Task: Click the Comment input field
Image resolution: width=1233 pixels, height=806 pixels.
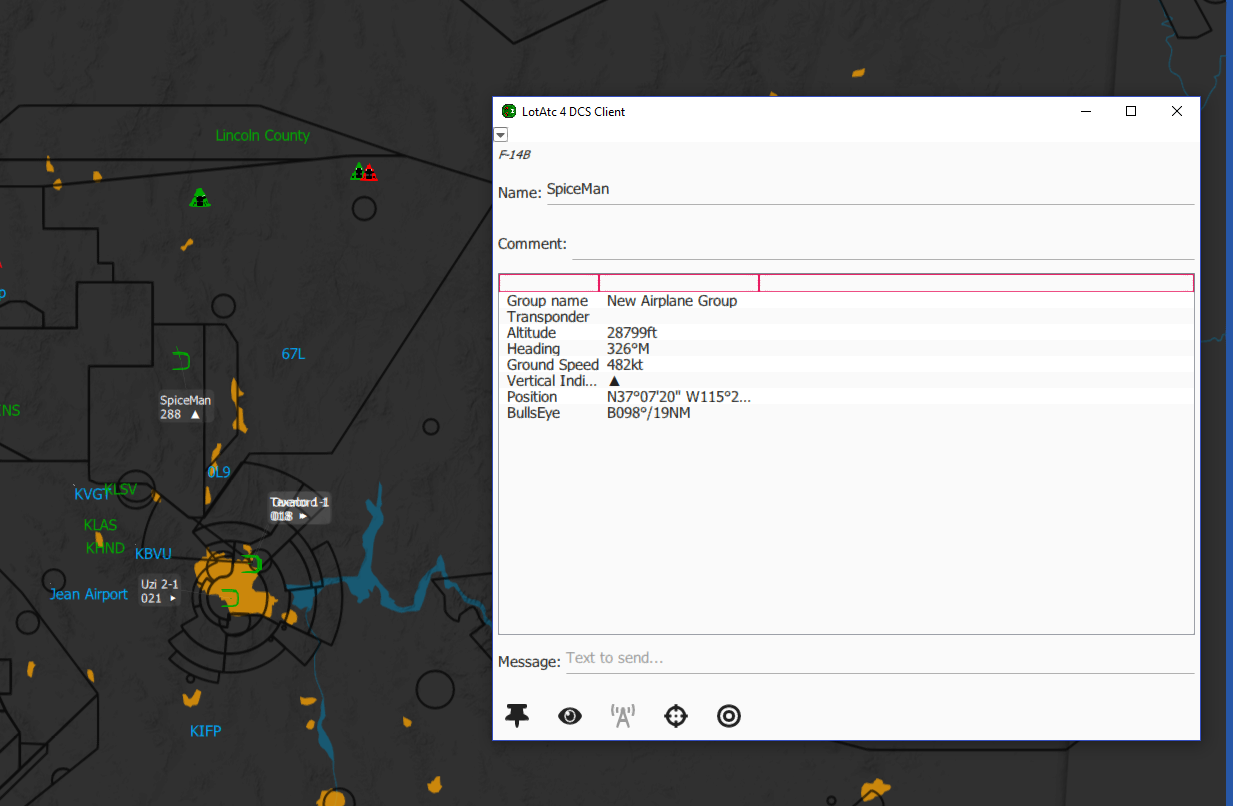Action: (x=883, y=244)
